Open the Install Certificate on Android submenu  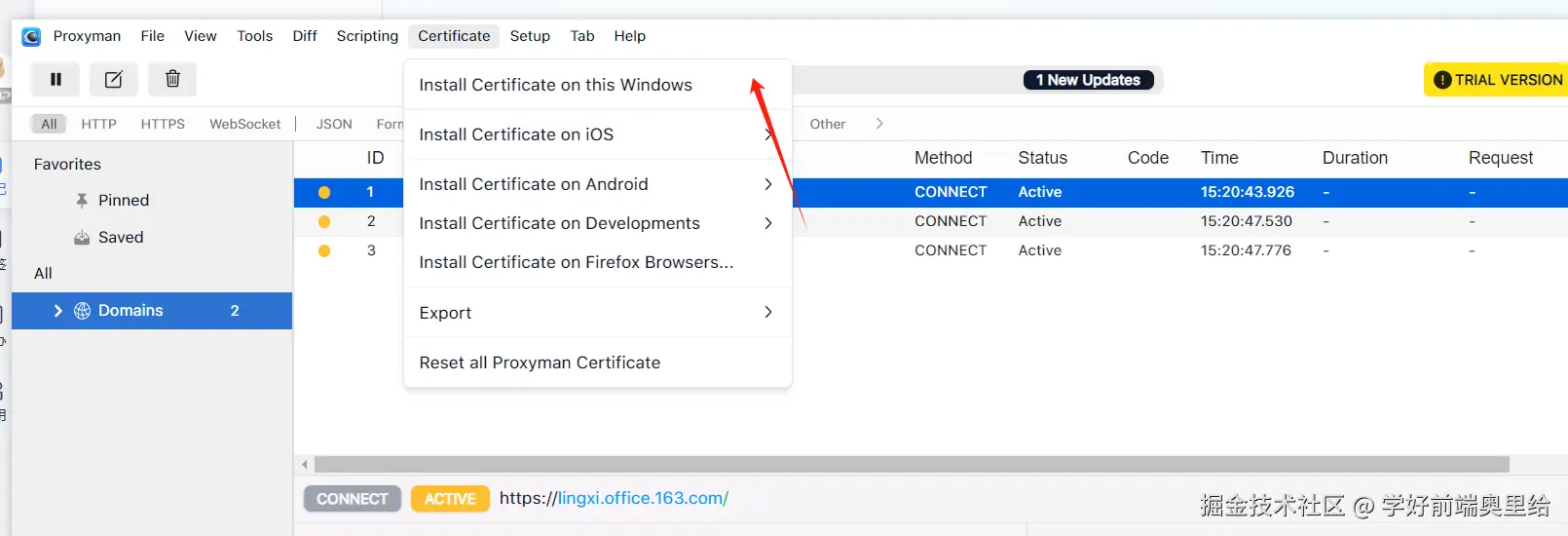[597, 184]
